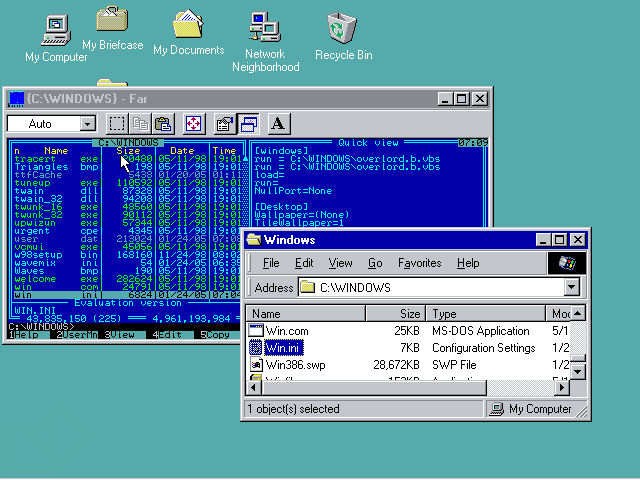Select w98setup bin in Far panel
Screen dimensions: 640x480
pyautogui.click(x=56, y=255)
